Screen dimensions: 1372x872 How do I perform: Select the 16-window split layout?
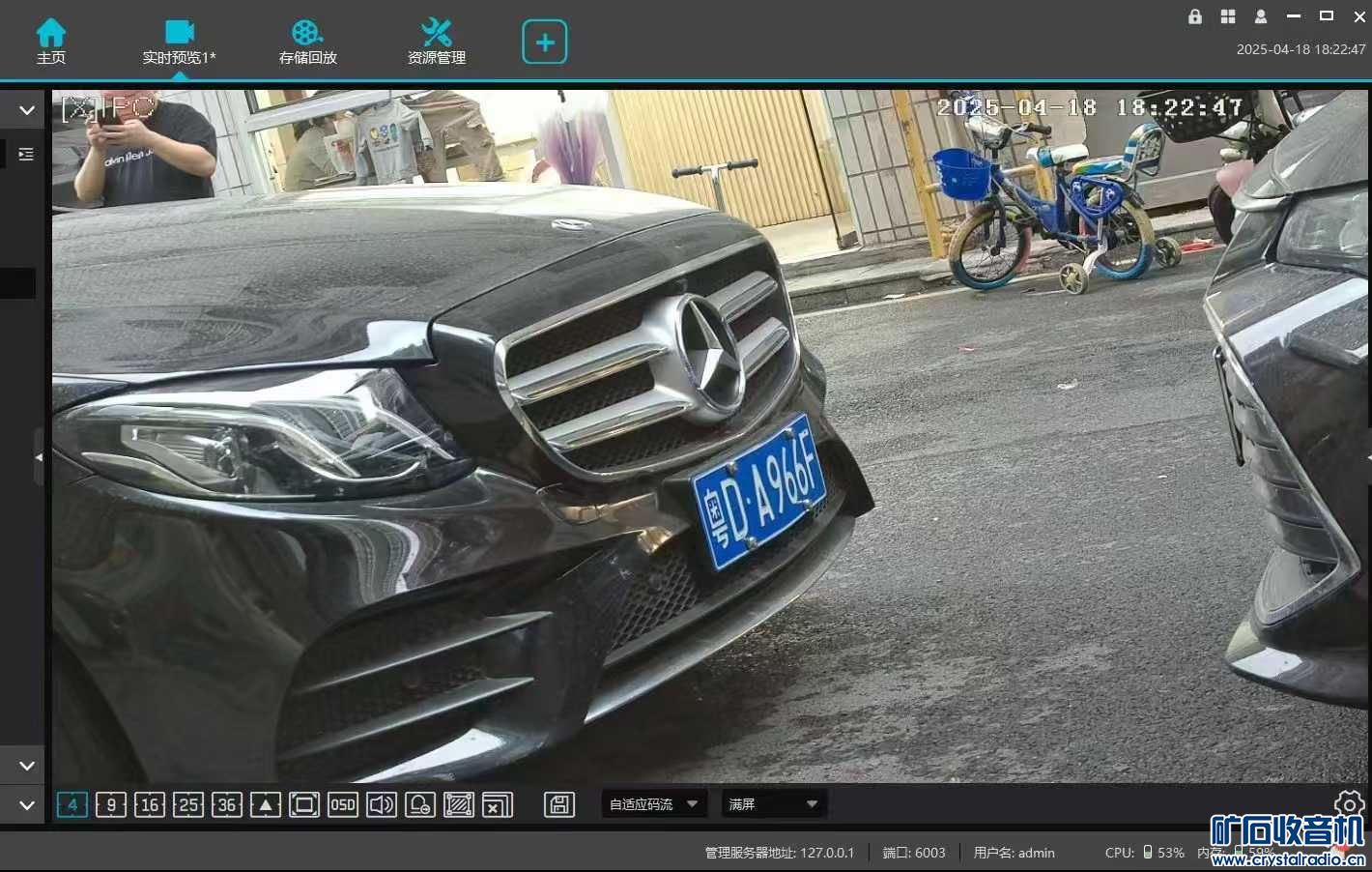tap(150, 804)
